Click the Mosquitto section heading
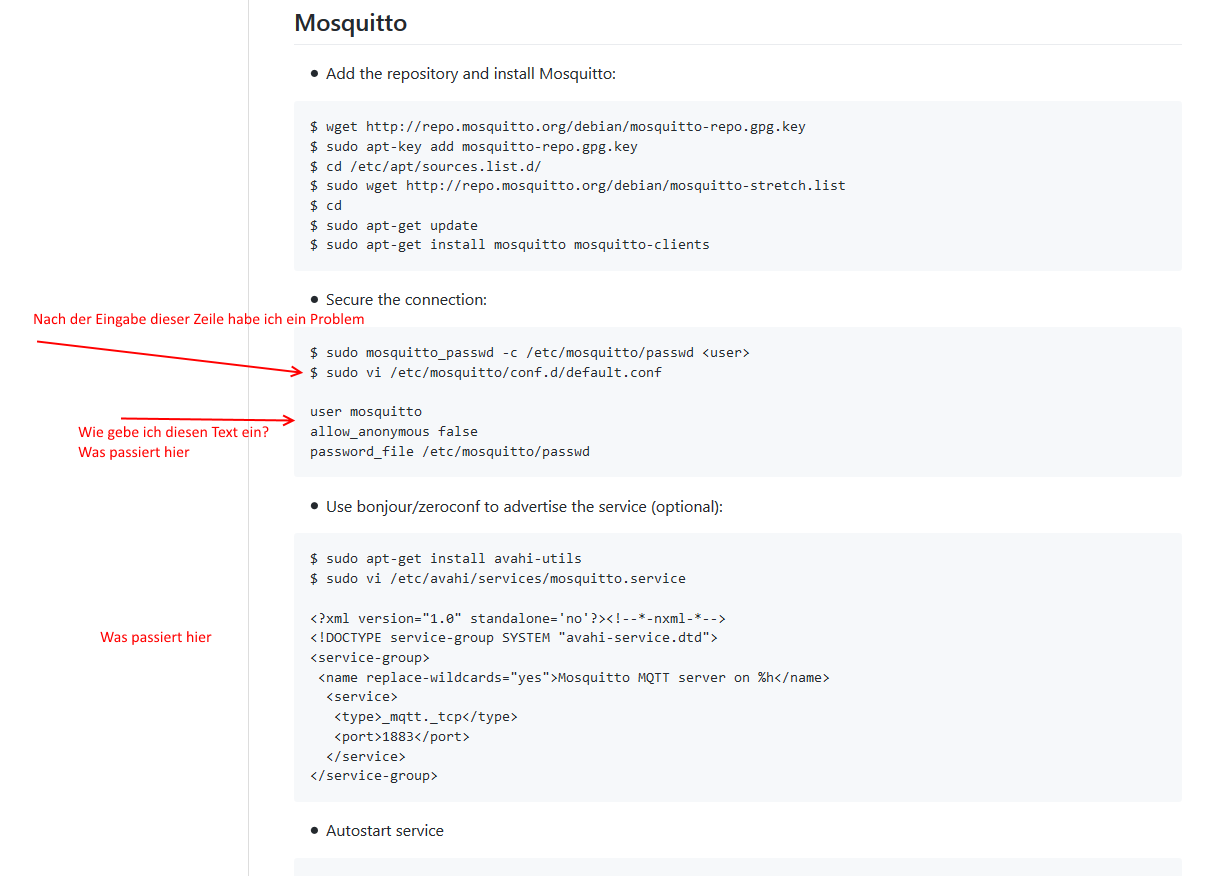 350,23
